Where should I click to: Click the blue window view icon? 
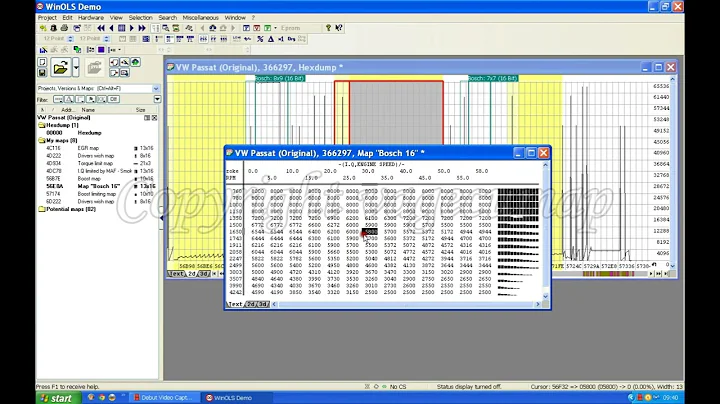(x=247, y=28)
